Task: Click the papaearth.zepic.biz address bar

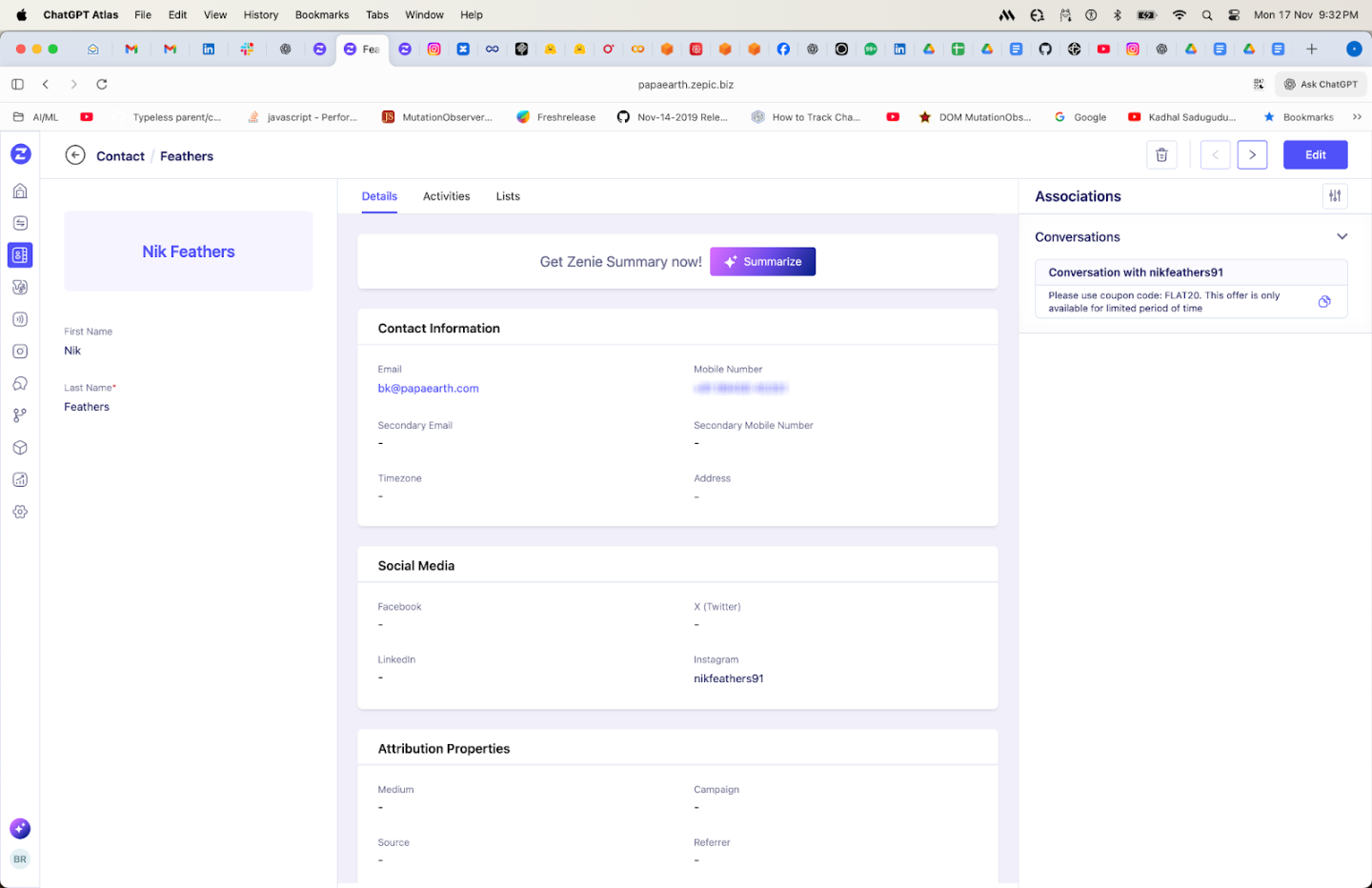Action: [x=686, y=85]
